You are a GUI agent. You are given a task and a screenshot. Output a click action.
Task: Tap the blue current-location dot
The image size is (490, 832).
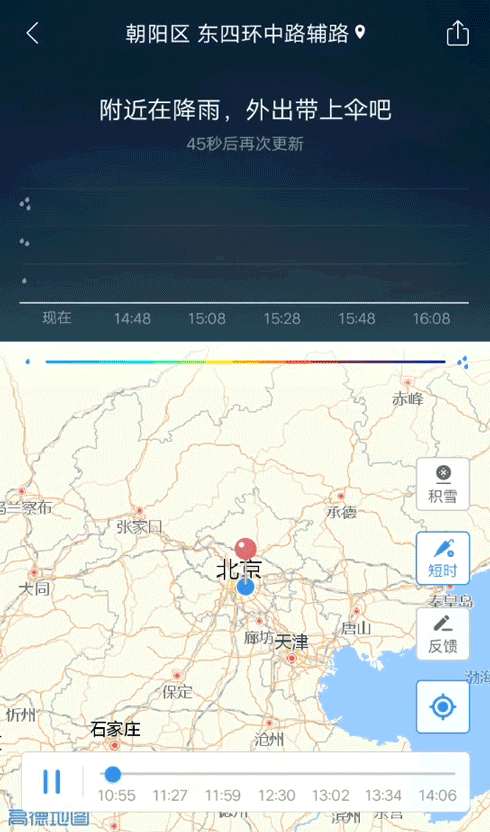[245, 587]
